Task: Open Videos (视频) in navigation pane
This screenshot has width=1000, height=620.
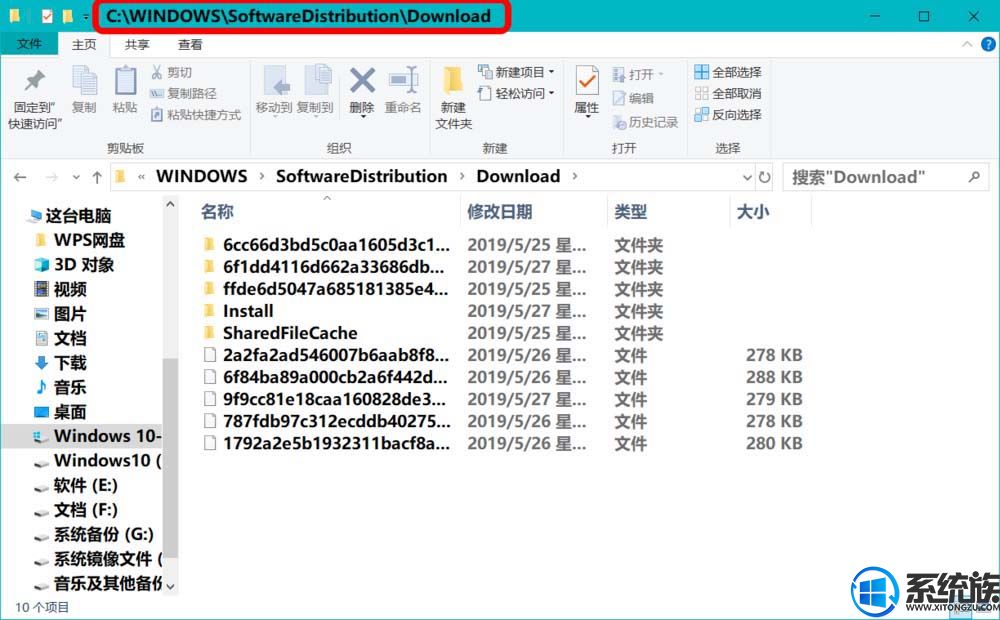Action: coord(61,290)
